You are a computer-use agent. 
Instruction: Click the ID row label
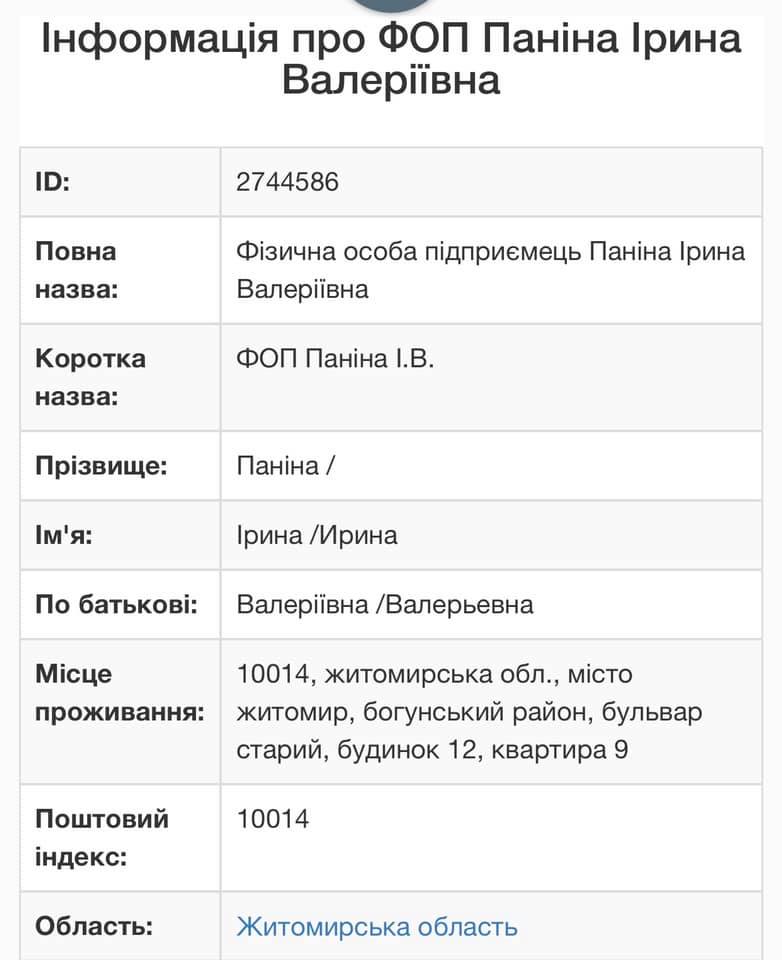tap(53, 182)
